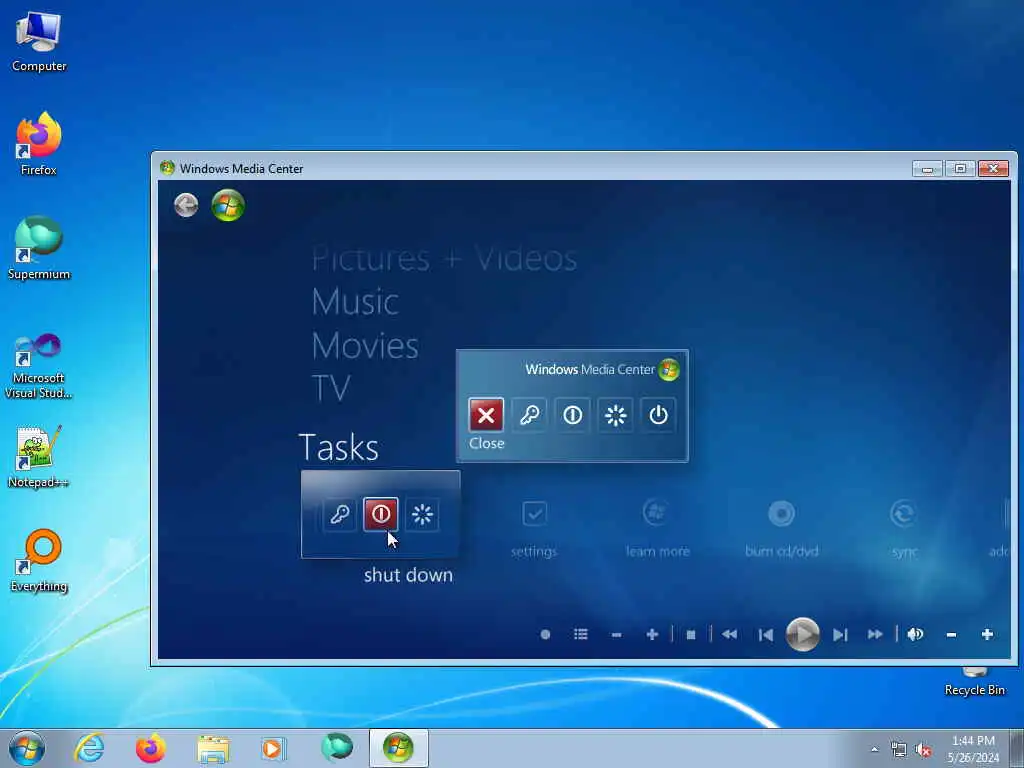
Task: Click the record button in transport bar
Action: [545, 634]
